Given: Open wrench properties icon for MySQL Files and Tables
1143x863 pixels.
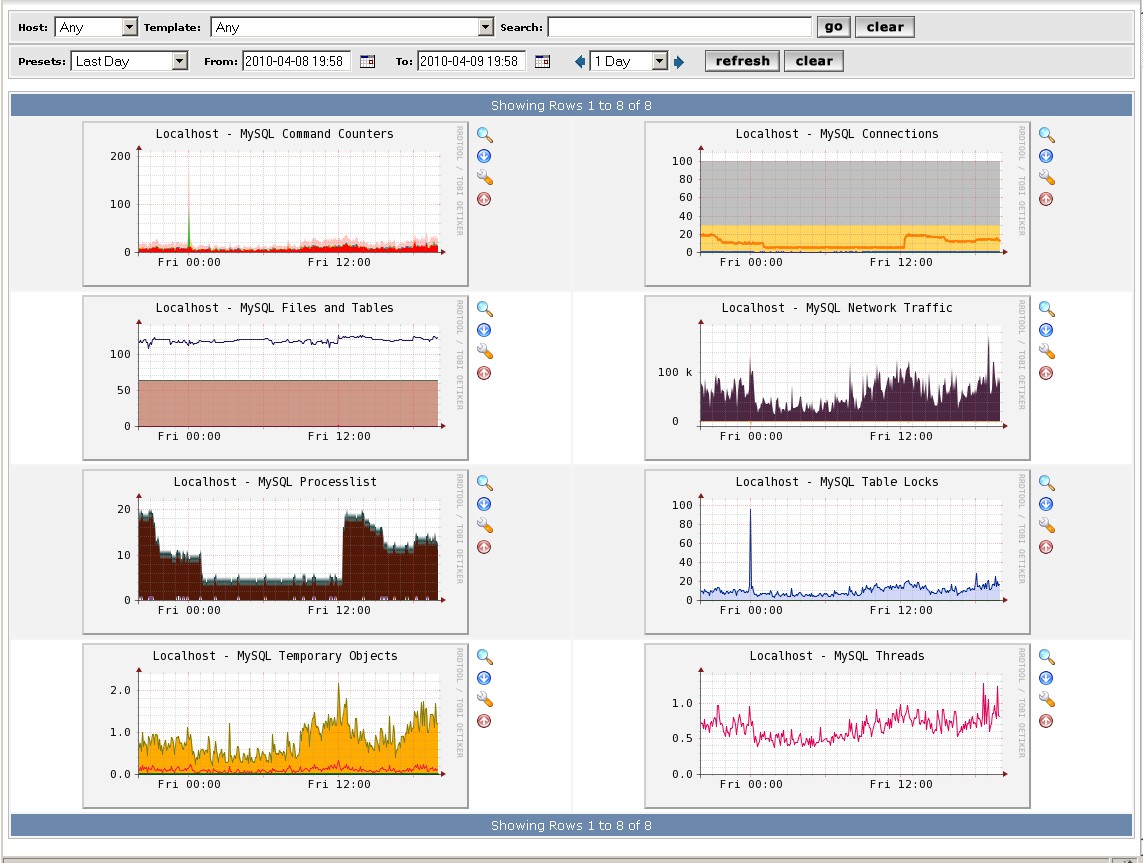Looking at the screenshot, I should click(x=485, y=352).
